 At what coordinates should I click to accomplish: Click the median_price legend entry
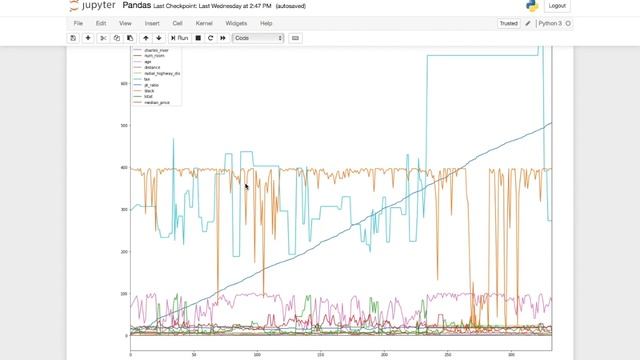point(157,102)
